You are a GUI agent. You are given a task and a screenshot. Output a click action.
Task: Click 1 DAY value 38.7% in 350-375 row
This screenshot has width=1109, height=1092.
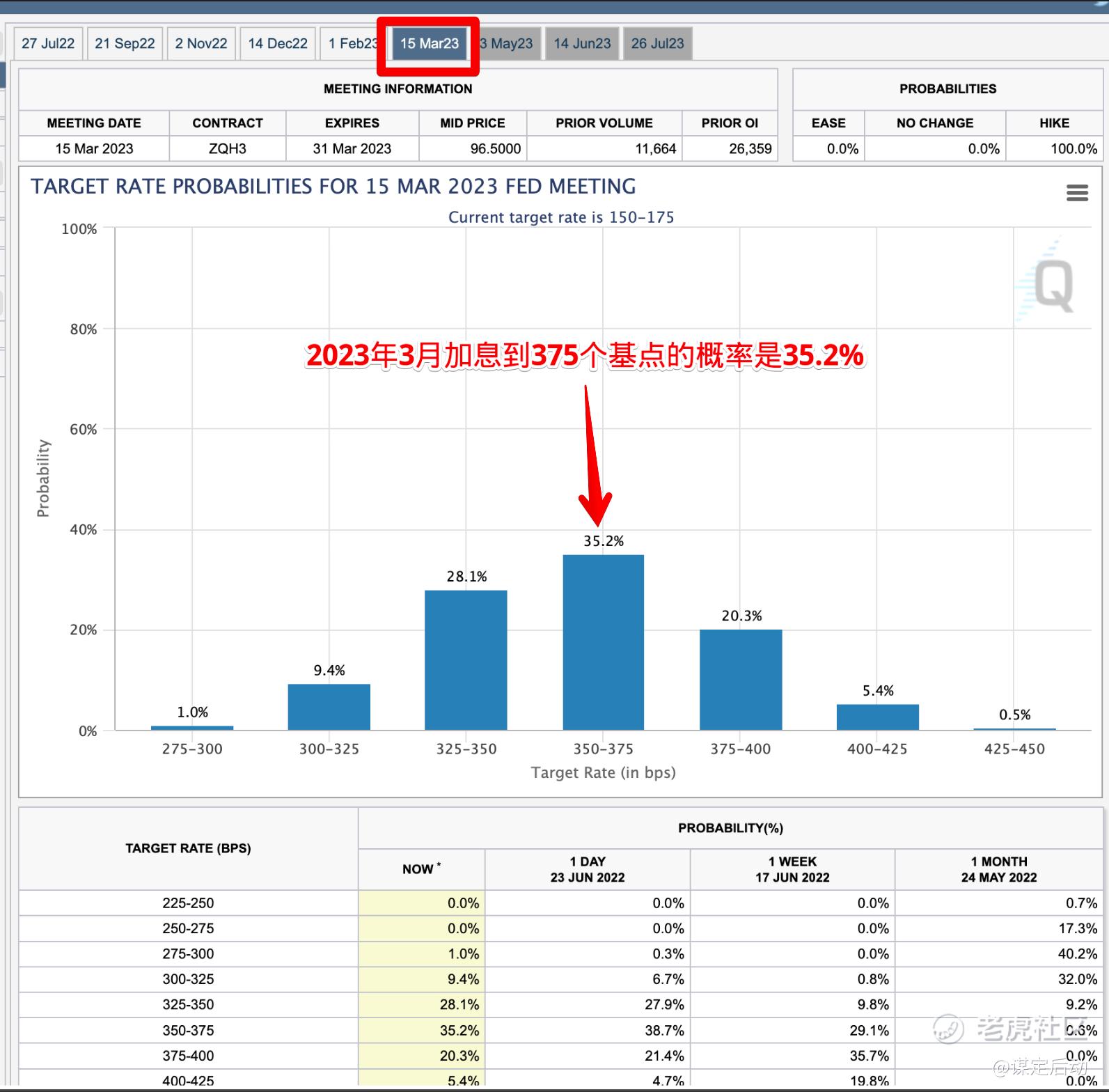click(664, 1030)
